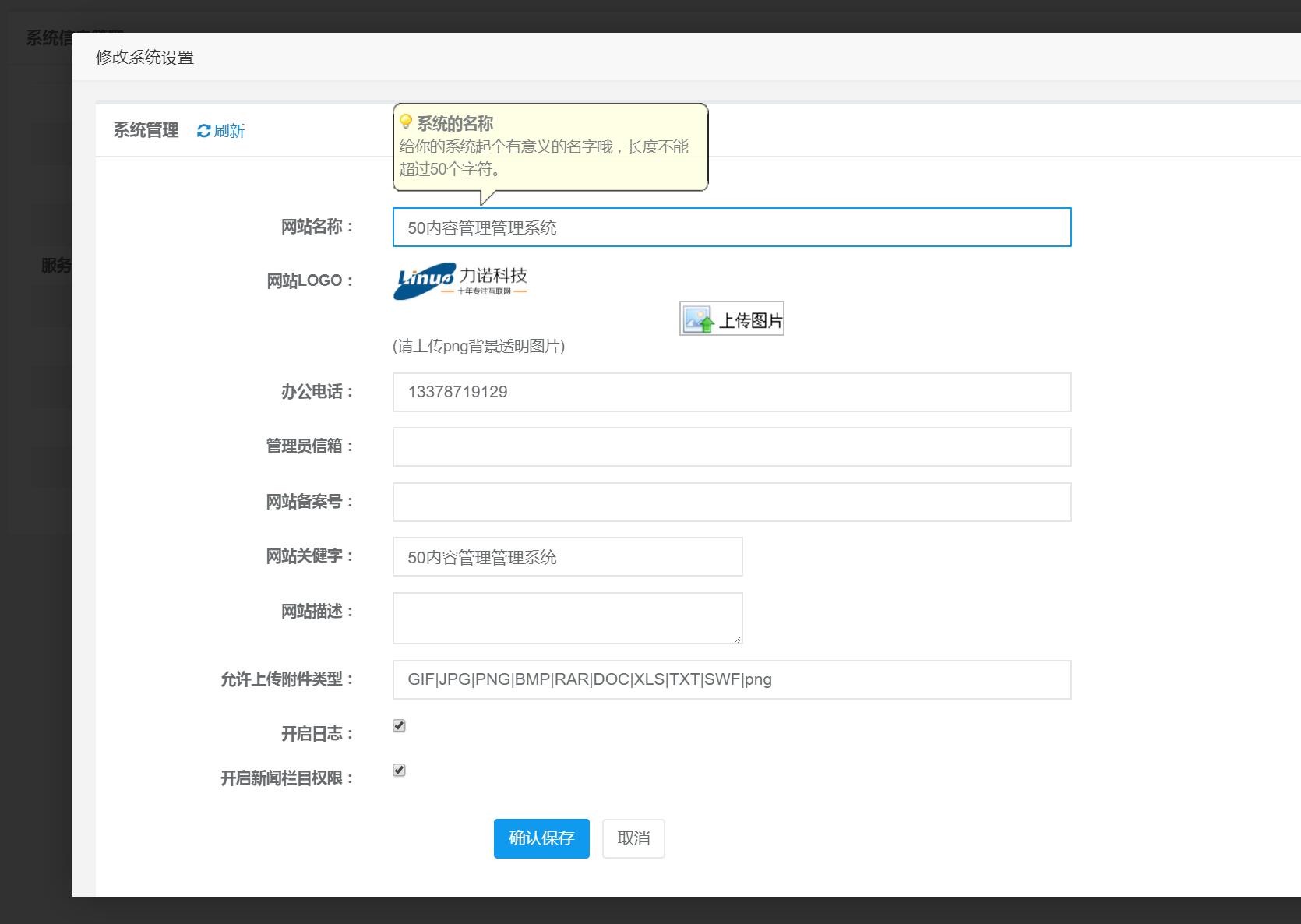The image size is (1301, 924).
Task: Click the 请上传png背景透明图片 hint text
Action: pos(479,346)
